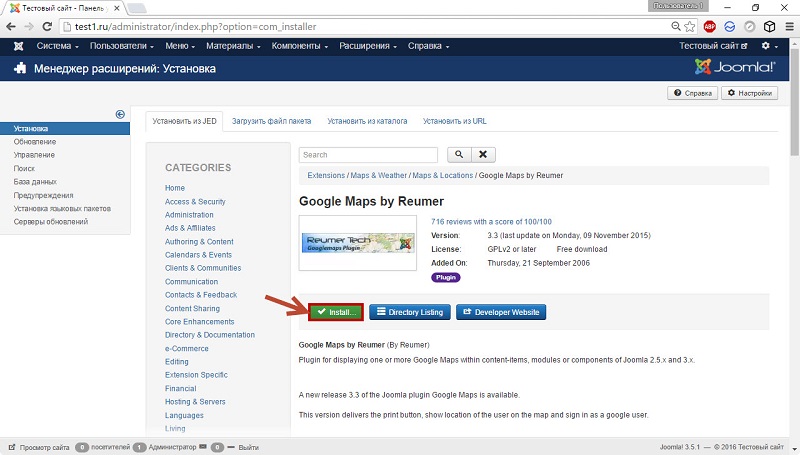This screenshot has width=800, height=455.
Task: Switch to Установить из URL tab
Action: coord(455,121)
